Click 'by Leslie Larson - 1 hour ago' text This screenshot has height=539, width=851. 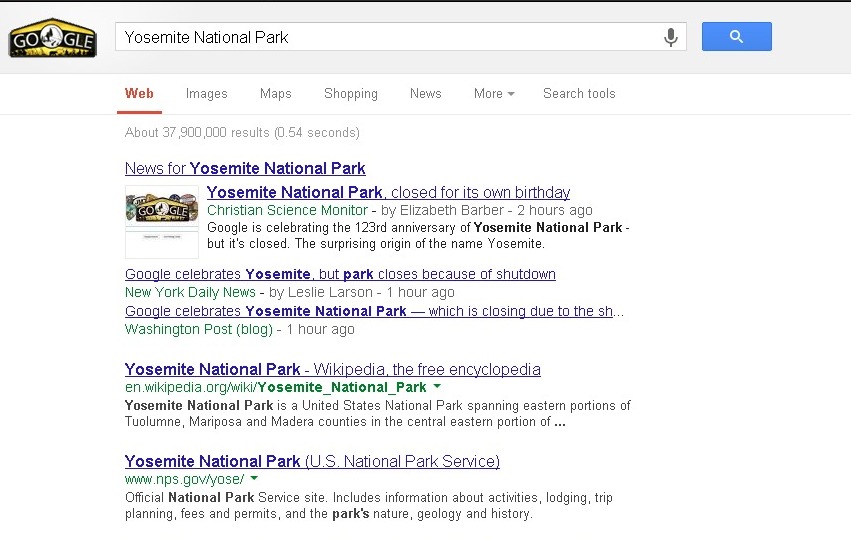pos(362,292)
